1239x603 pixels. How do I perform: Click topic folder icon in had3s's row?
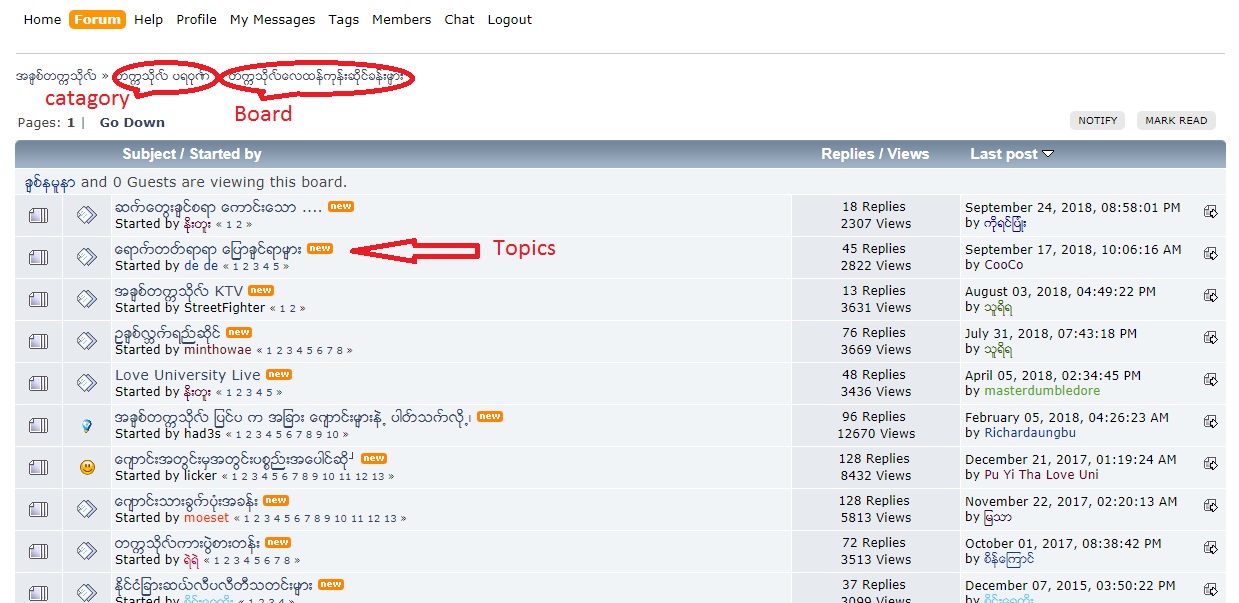coord(38,425)
